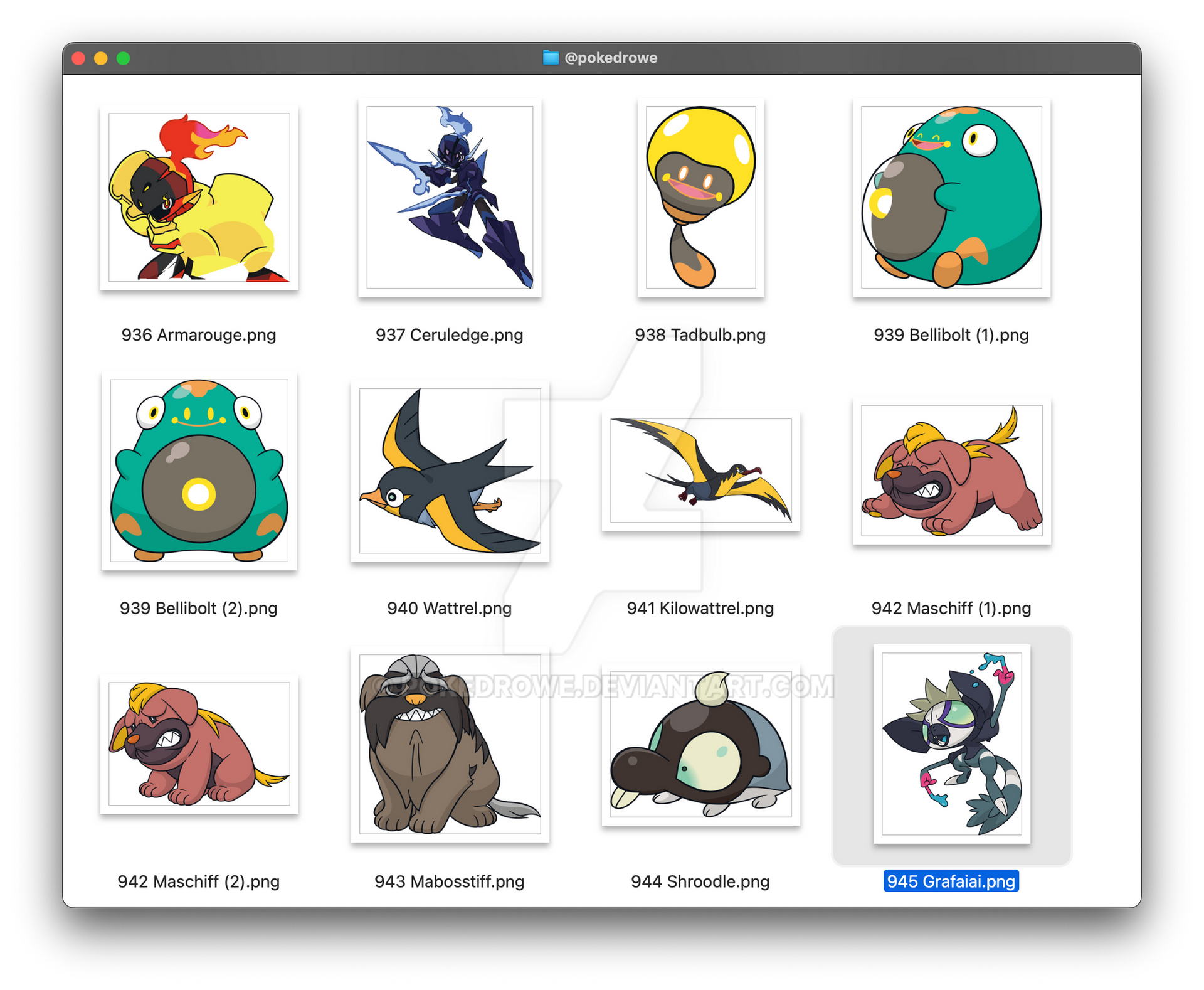This screenshot has width=1204, height=990.
Task: Minimize the window with the yellow button
Action: pos(101,58)
